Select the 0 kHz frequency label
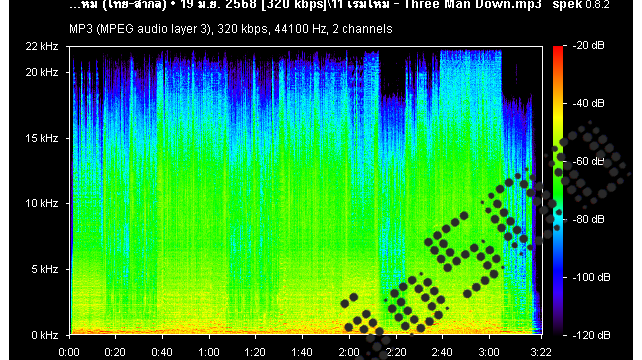The image size is (642, 360). (x=45, y=335)
